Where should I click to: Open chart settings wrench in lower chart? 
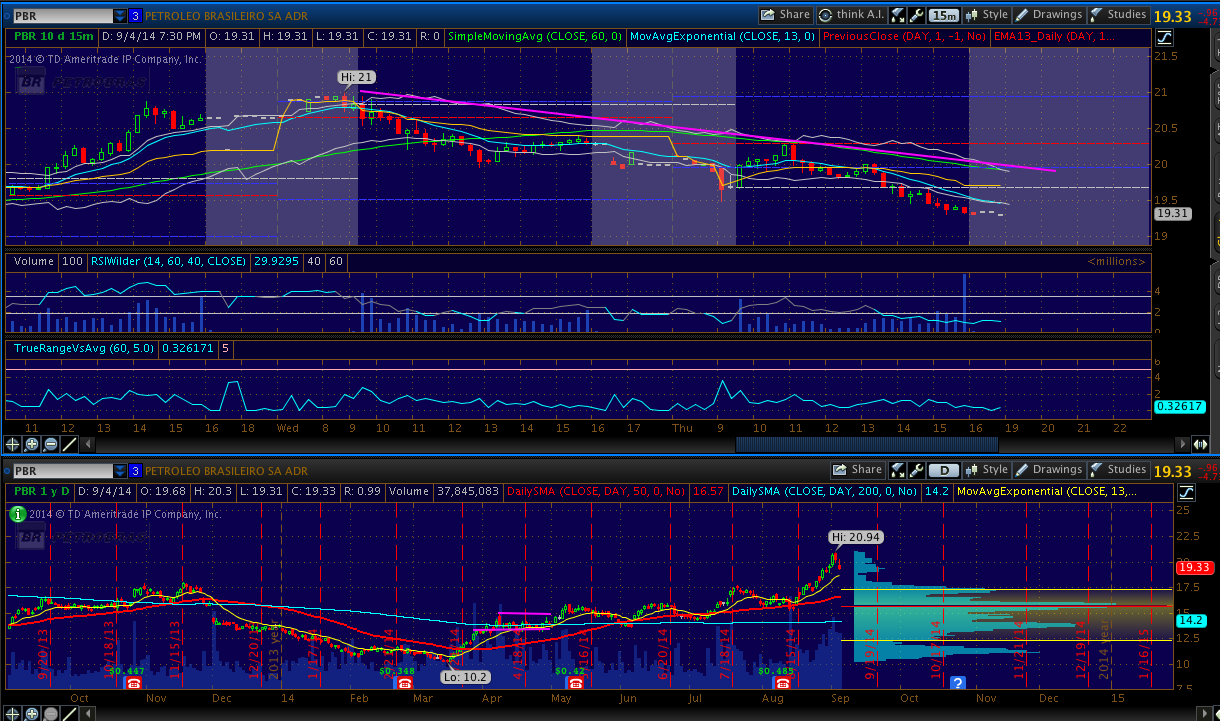click(x=916, y=470)
